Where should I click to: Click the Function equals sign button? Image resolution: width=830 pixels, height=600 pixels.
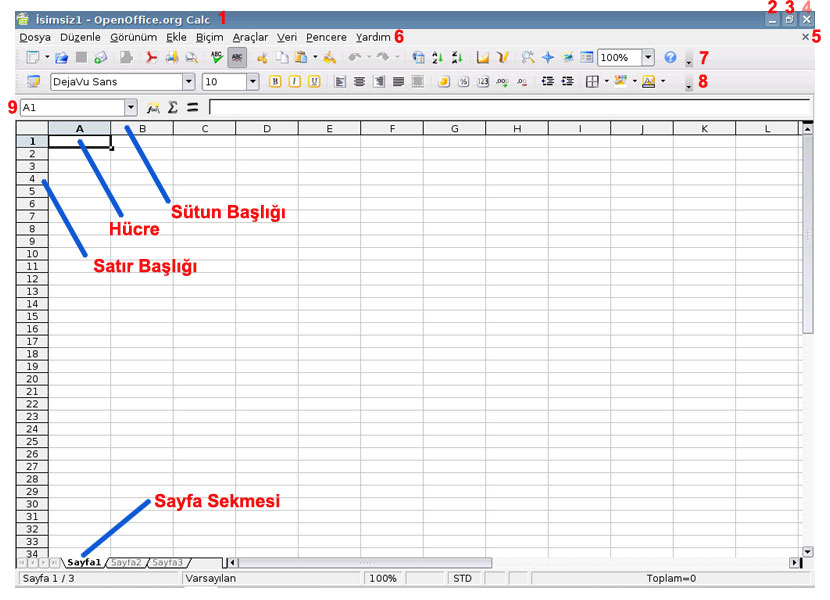[x=192, y=108]
